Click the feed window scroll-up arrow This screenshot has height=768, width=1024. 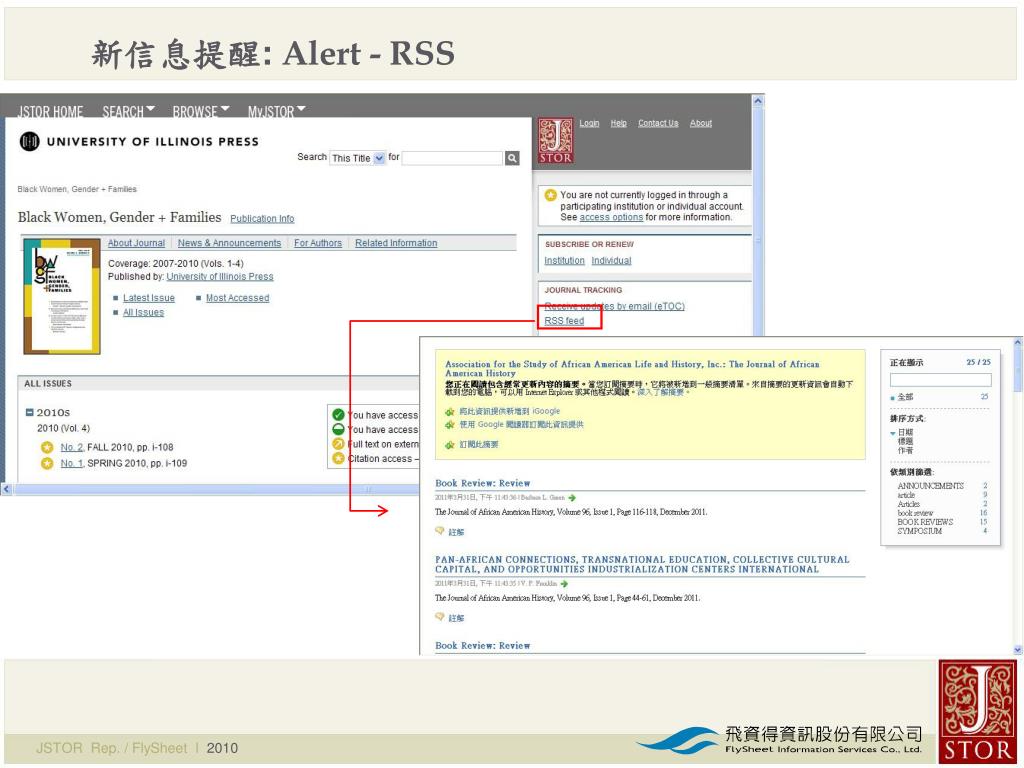pyautogui.click(x=1017, y=342)
